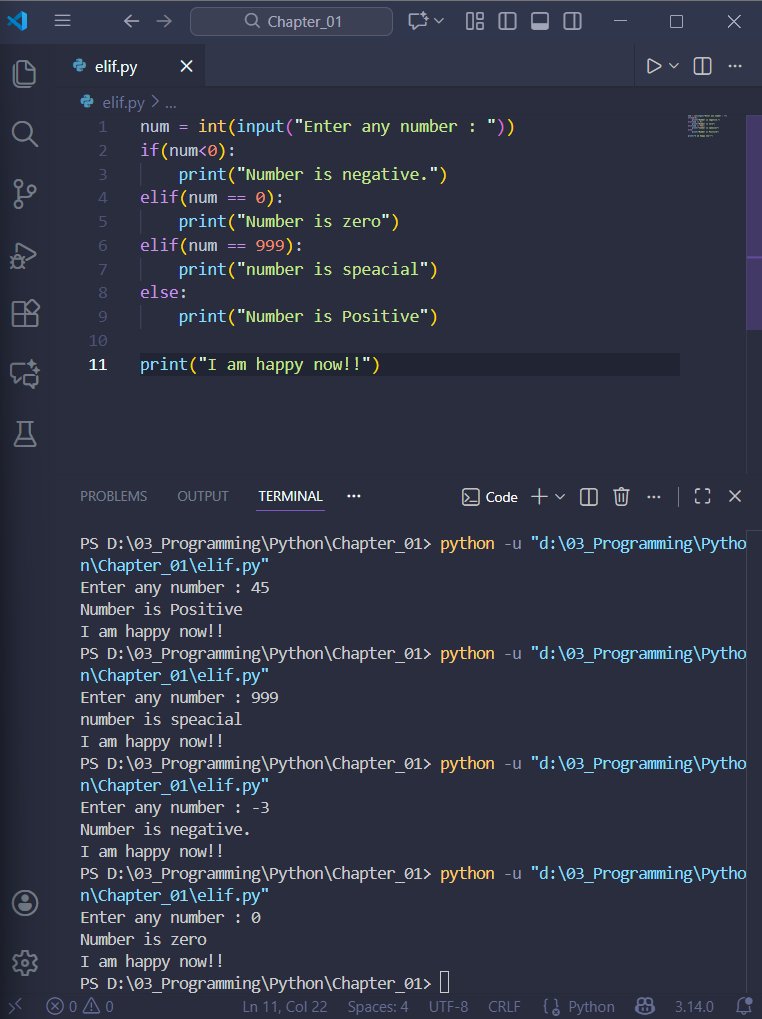This screenshot has height=1019, width=762.
Task: Click the editor minimap
Action: (707, 125)
